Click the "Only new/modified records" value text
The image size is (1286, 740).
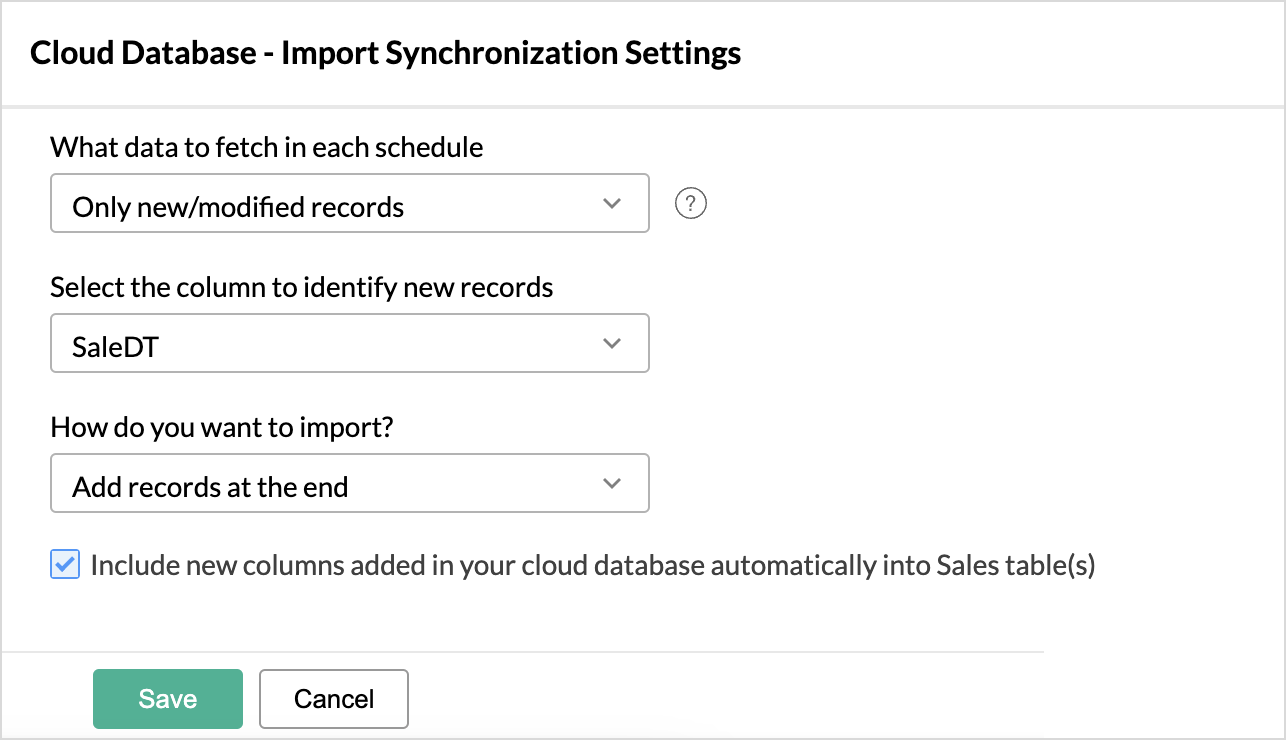click(238, 207)
